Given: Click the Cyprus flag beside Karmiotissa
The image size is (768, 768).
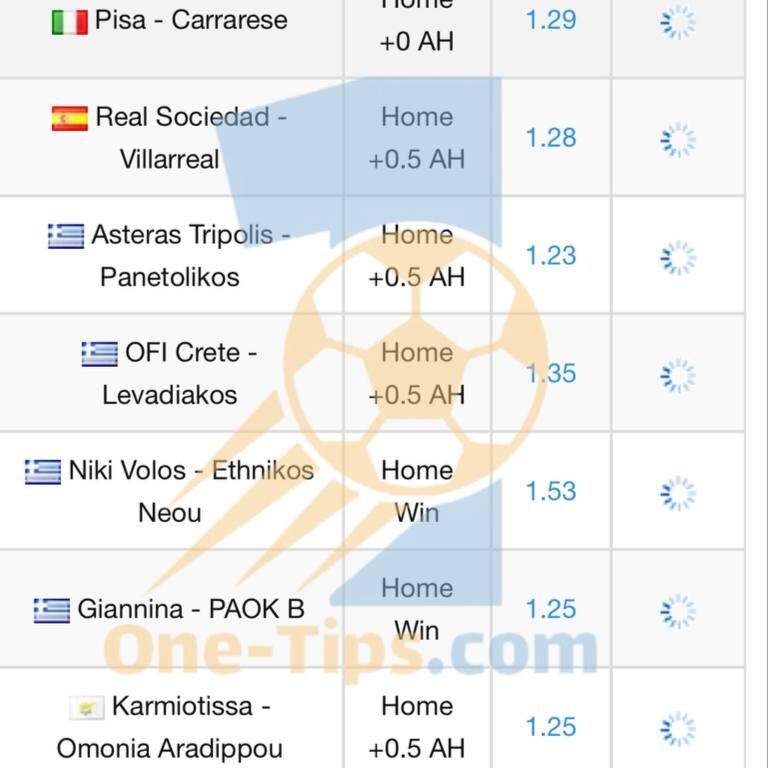Looking at the screenshot, I should 86,707.
